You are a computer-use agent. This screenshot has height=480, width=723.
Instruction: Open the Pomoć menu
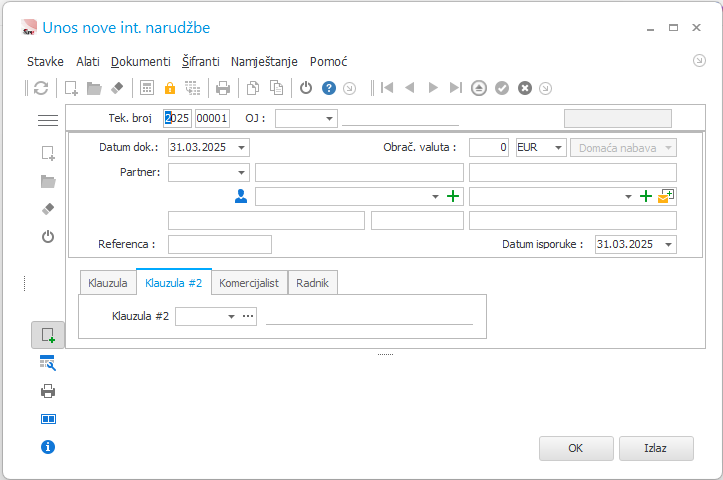pos(328,62)
